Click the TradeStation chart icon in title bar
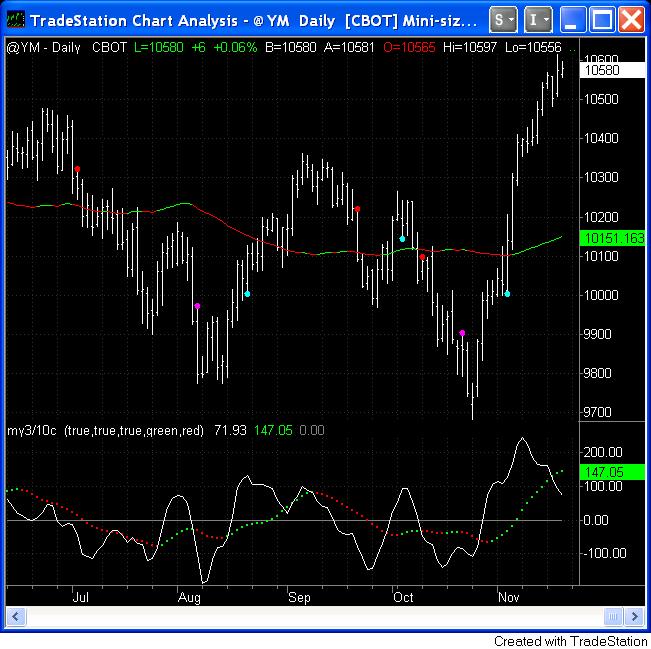Screen dimensions: 651x649 click(x=16, y=19)
